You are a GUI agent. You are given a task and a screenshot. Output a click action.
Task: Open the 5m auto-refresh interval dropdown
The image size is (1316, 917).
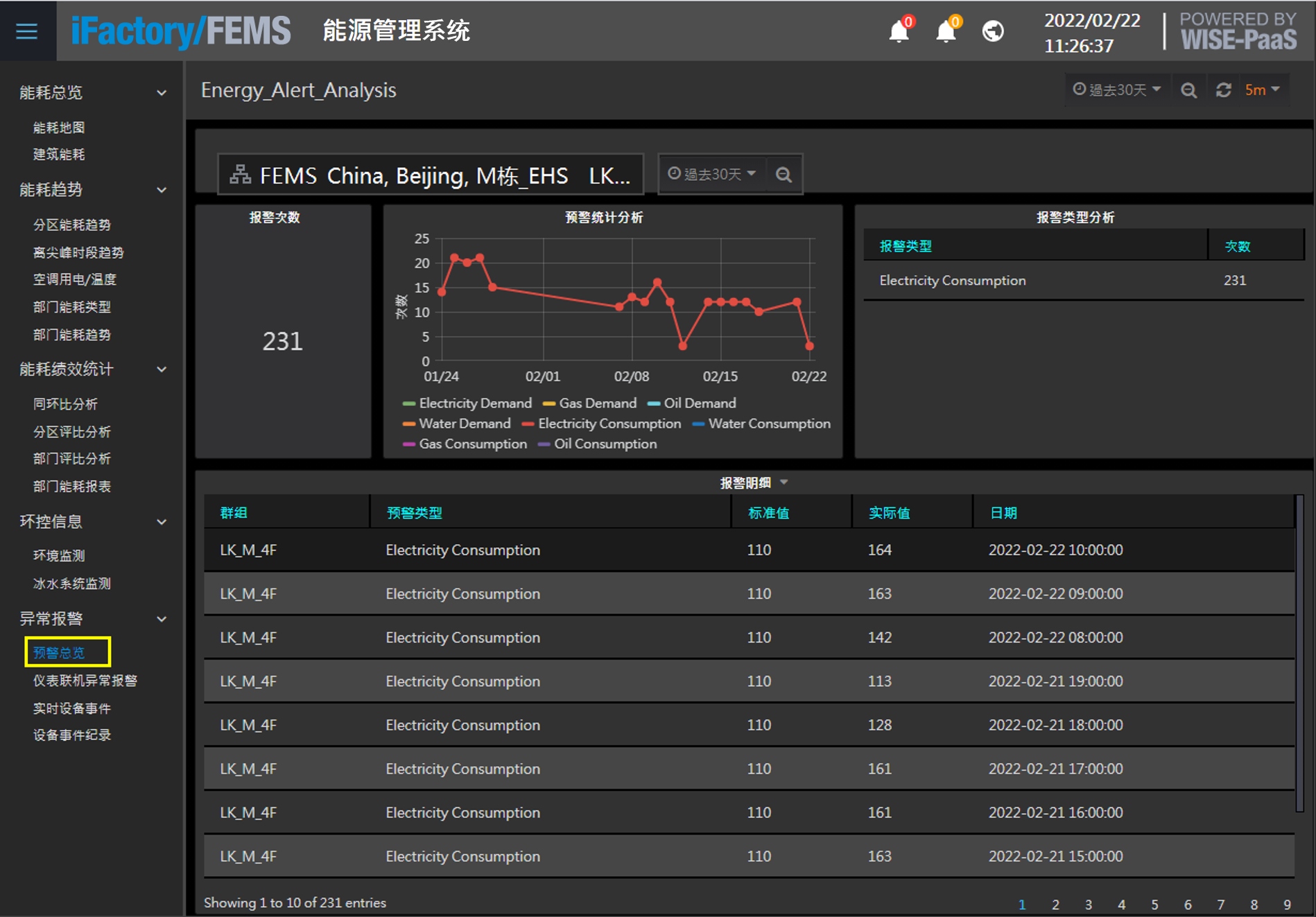tap(1262, 90)
